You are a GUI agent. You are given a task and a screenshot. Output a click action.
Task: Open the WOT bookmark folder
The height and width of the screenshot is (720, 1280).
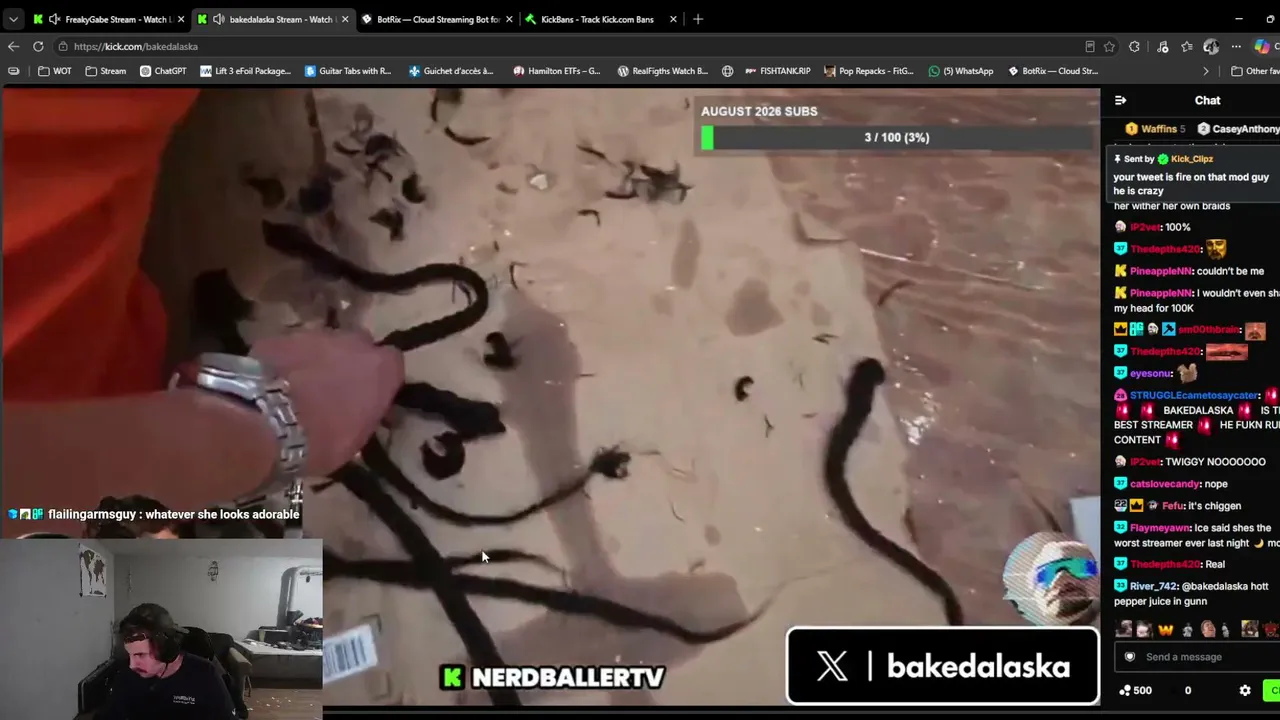tap(55, 71)
